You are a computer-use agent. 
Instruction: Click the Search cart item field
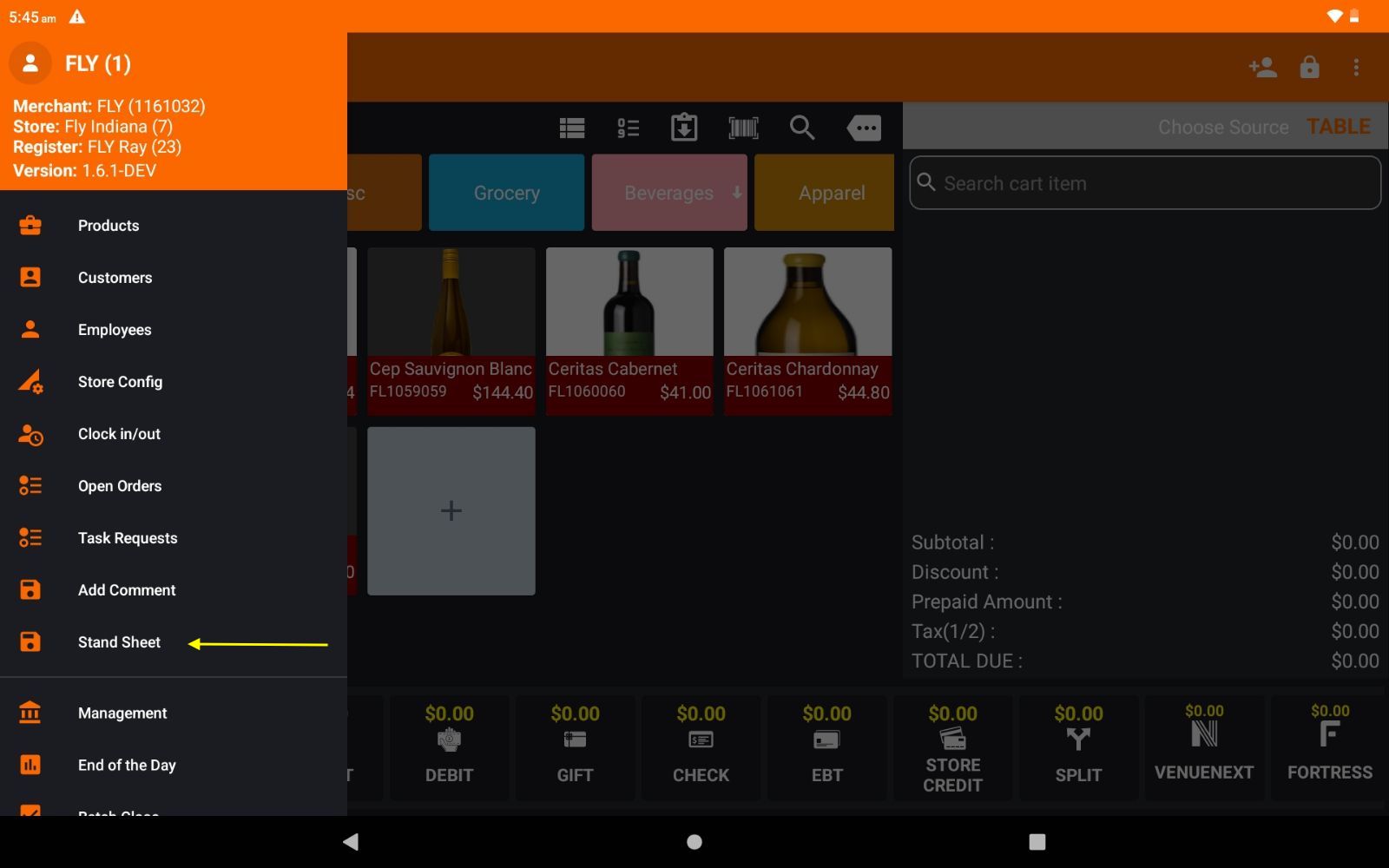coord(1144,182)
